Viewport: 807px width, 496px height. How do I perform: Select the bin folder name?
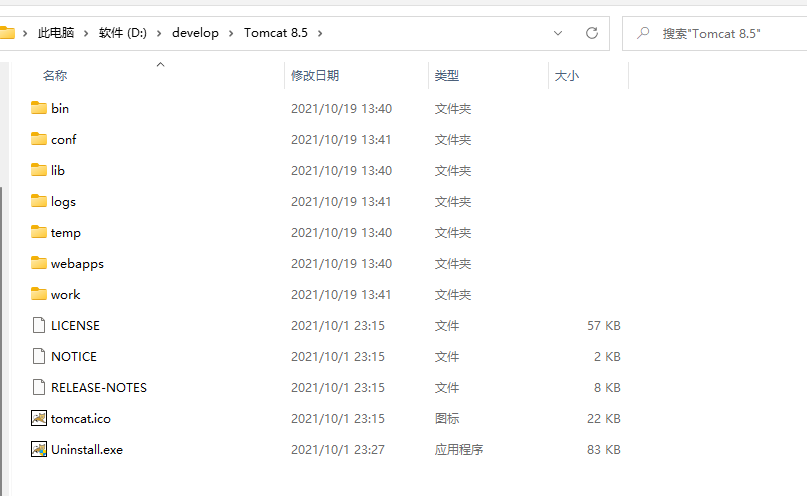coord(60,109)
